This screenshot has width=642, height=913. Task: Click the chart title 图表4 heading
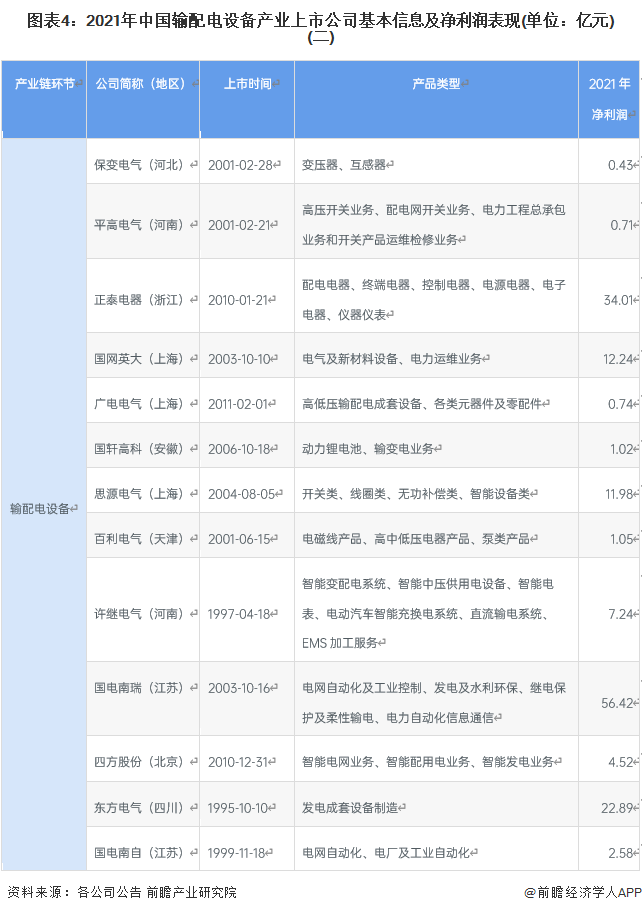tap(321, 29)
